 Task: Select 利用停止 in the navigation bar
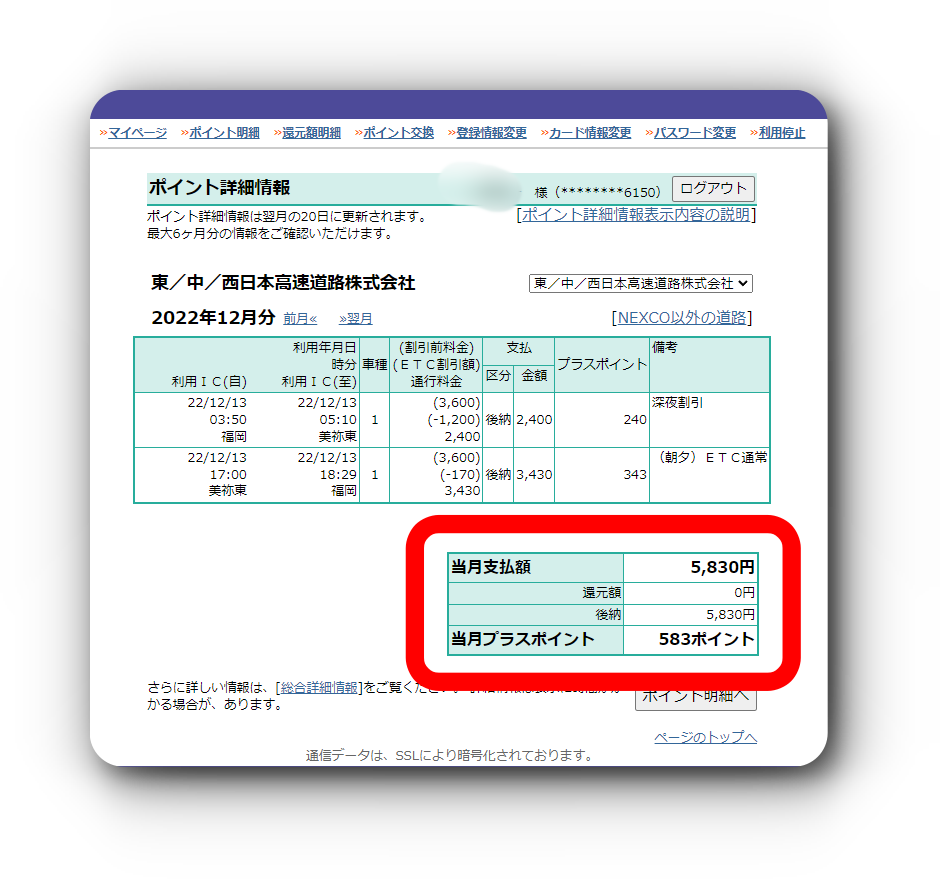click(x=781, y=133)
